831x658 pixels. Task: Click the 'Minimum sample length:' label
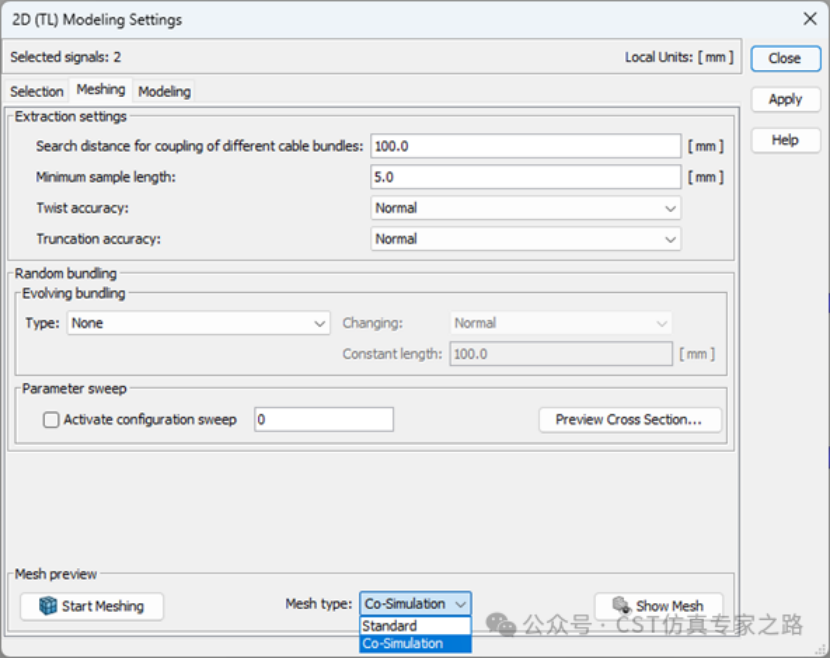pyautogui.click(x=105, y=177)
